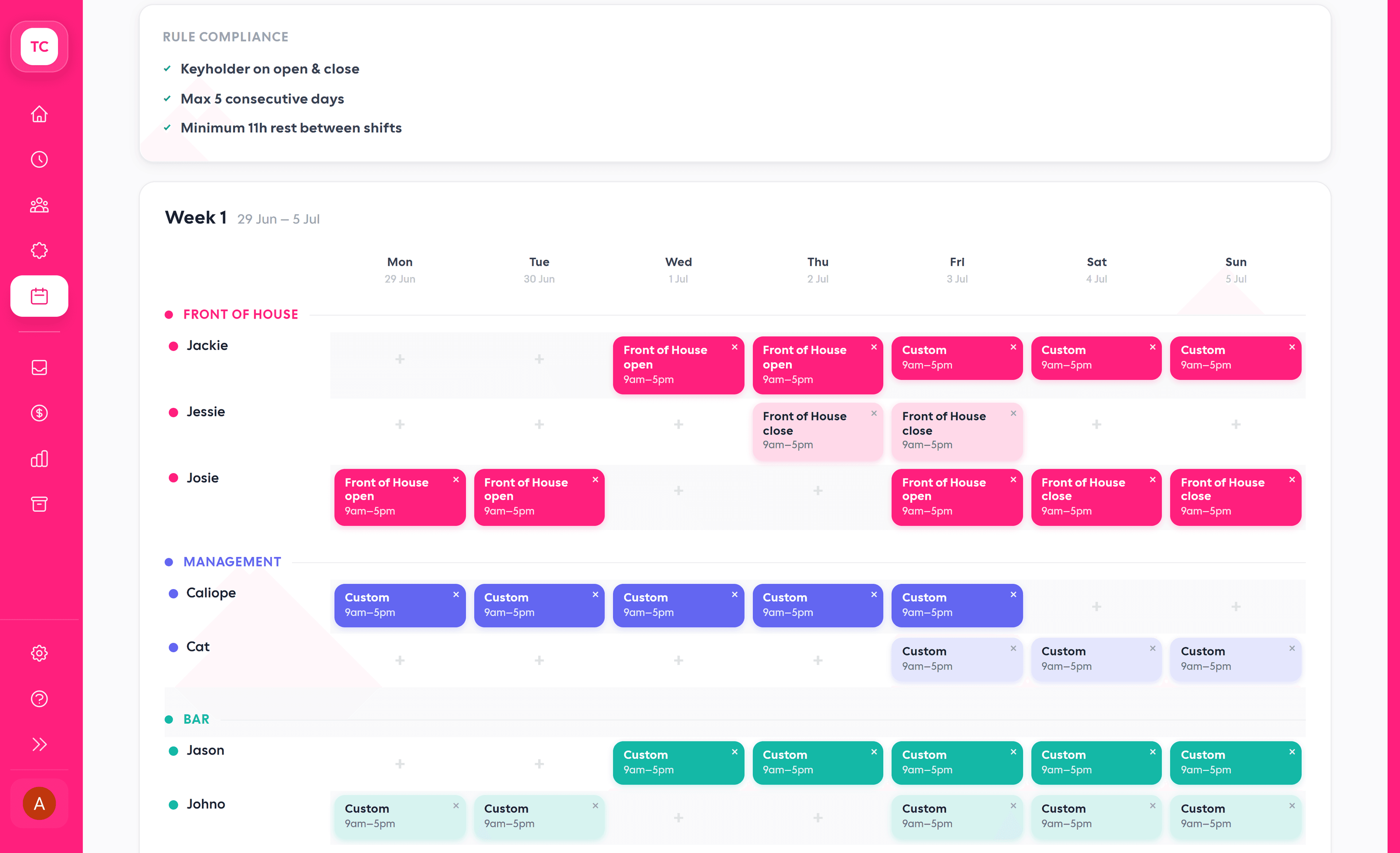Add a shift for Jackie on Tuesday
1400x853 pixels.
tap(539, 359)
